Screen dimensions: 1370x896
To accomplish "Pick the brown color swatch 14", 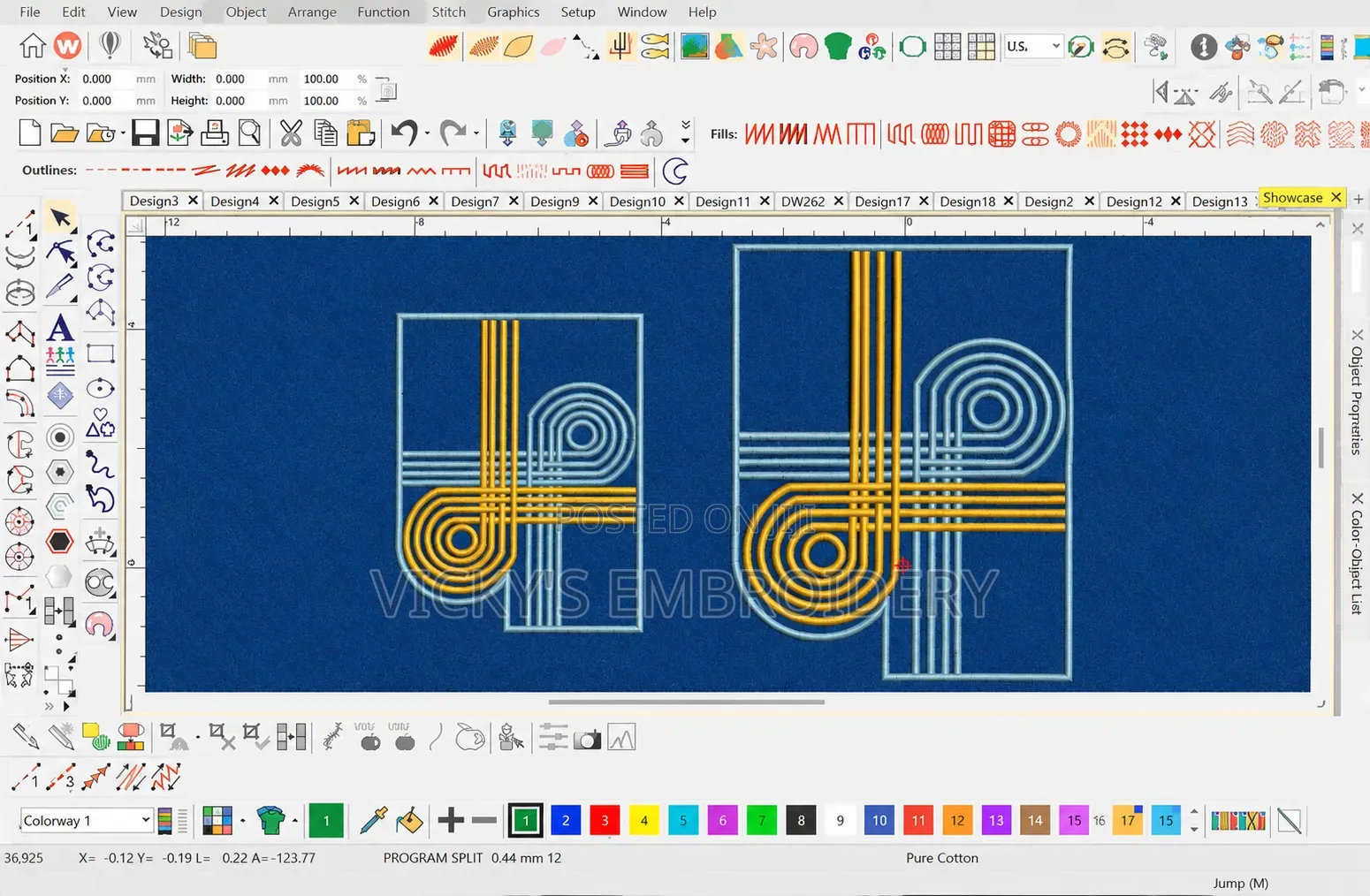I will [x=1035, y=821].
